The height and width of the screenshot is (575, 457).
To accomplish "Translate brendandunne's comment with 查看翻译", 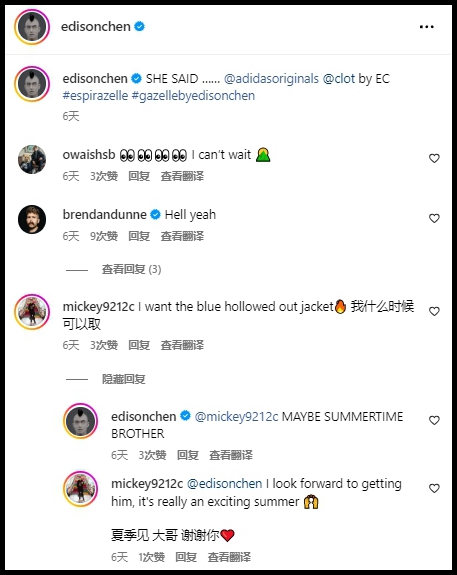I will tap(182, 236).
